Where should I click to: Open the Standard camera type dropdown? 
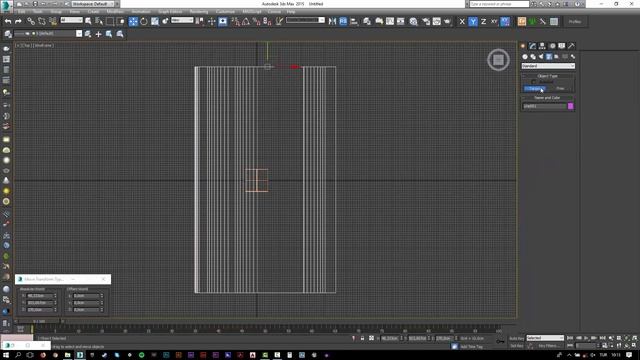(x=548, y=66)
